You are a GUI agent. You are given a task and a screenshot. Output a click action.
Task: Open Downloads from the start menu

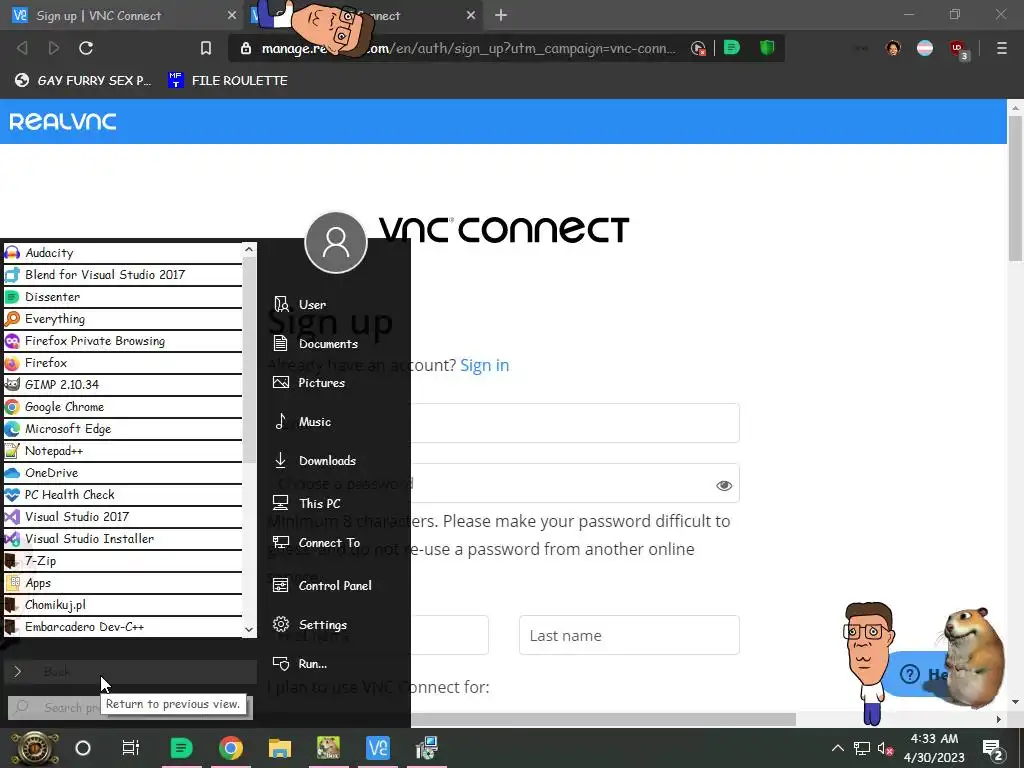click(x=315, y=460)
